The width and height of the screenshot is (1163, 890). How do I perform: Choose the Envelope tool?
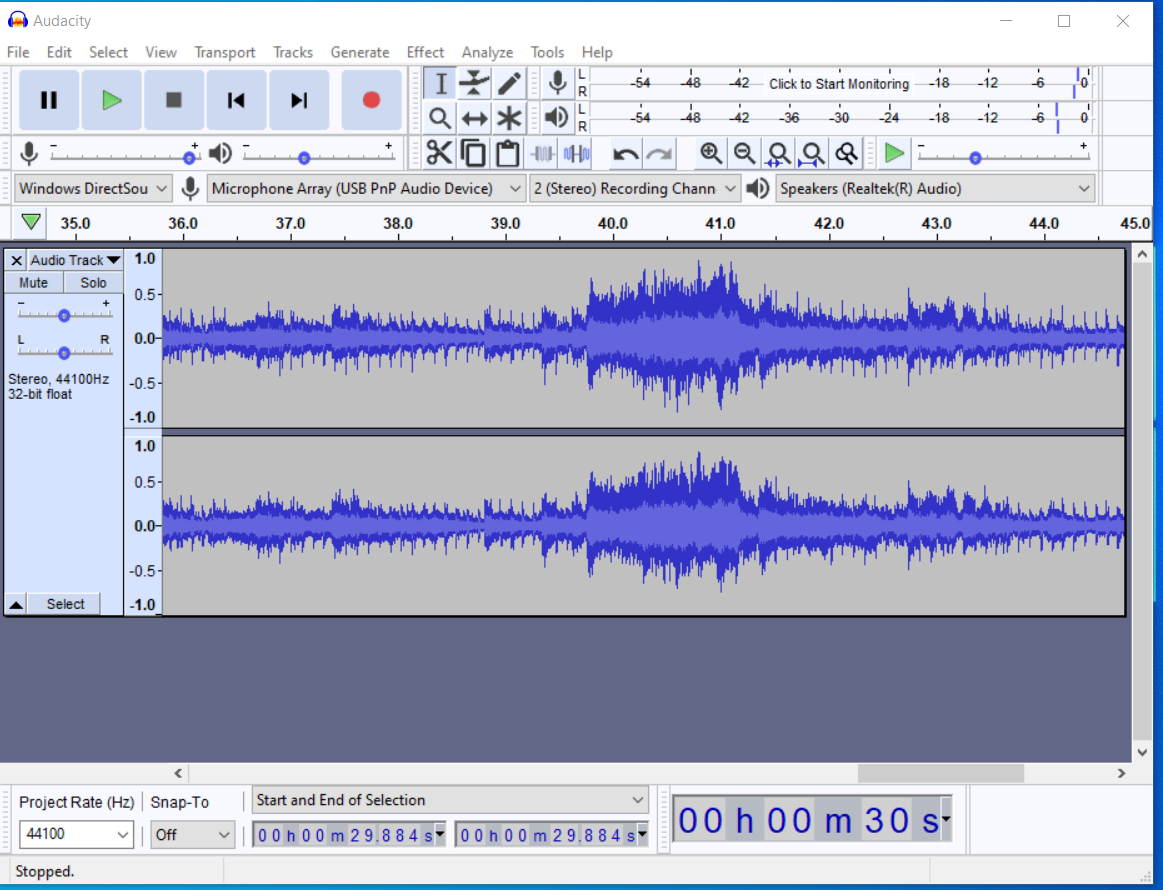click(475, 83)
